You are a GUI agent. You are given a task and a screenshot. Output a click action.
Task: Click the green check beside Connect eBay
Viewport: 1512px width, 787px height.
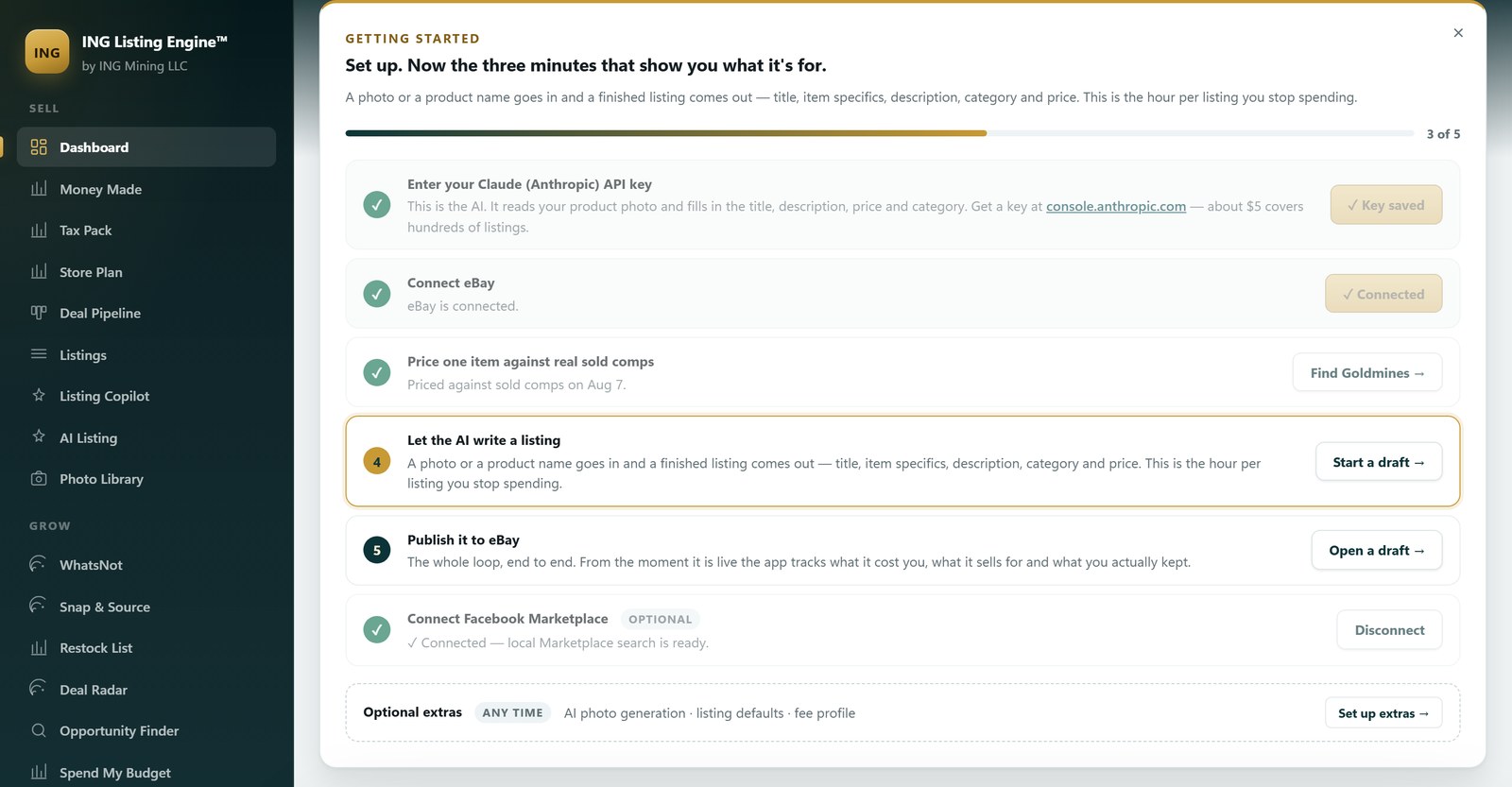(x=377, y=294)
